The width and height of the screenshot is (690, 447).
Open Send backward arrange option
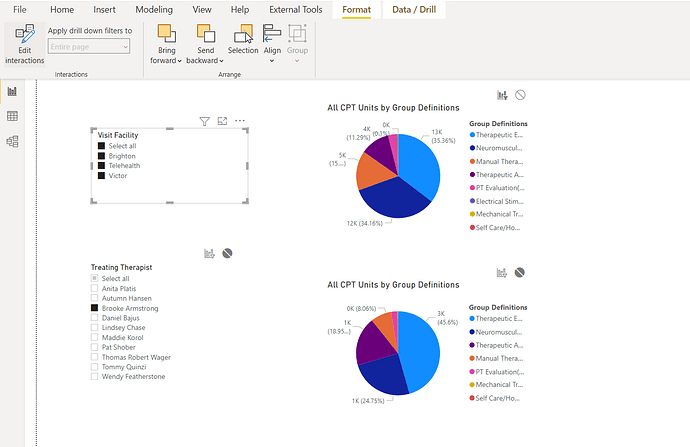pos(205,44)
